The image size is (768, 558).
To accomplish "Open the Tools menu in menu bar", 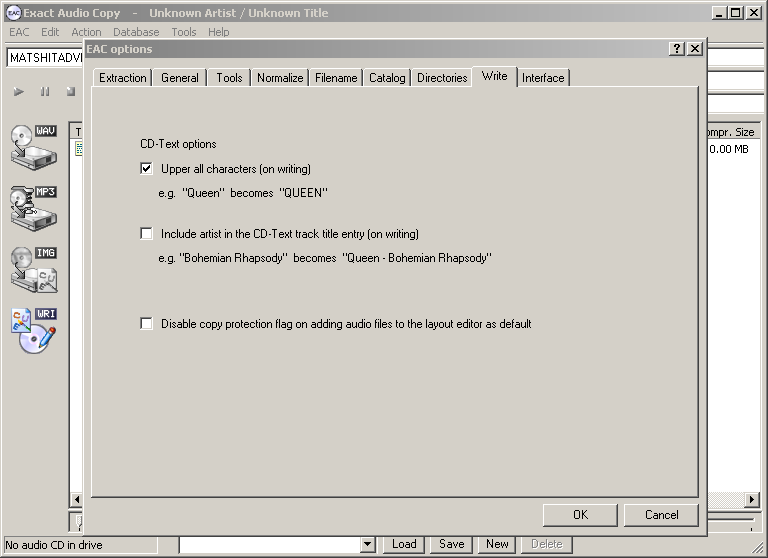I will [x=184, y=32].
